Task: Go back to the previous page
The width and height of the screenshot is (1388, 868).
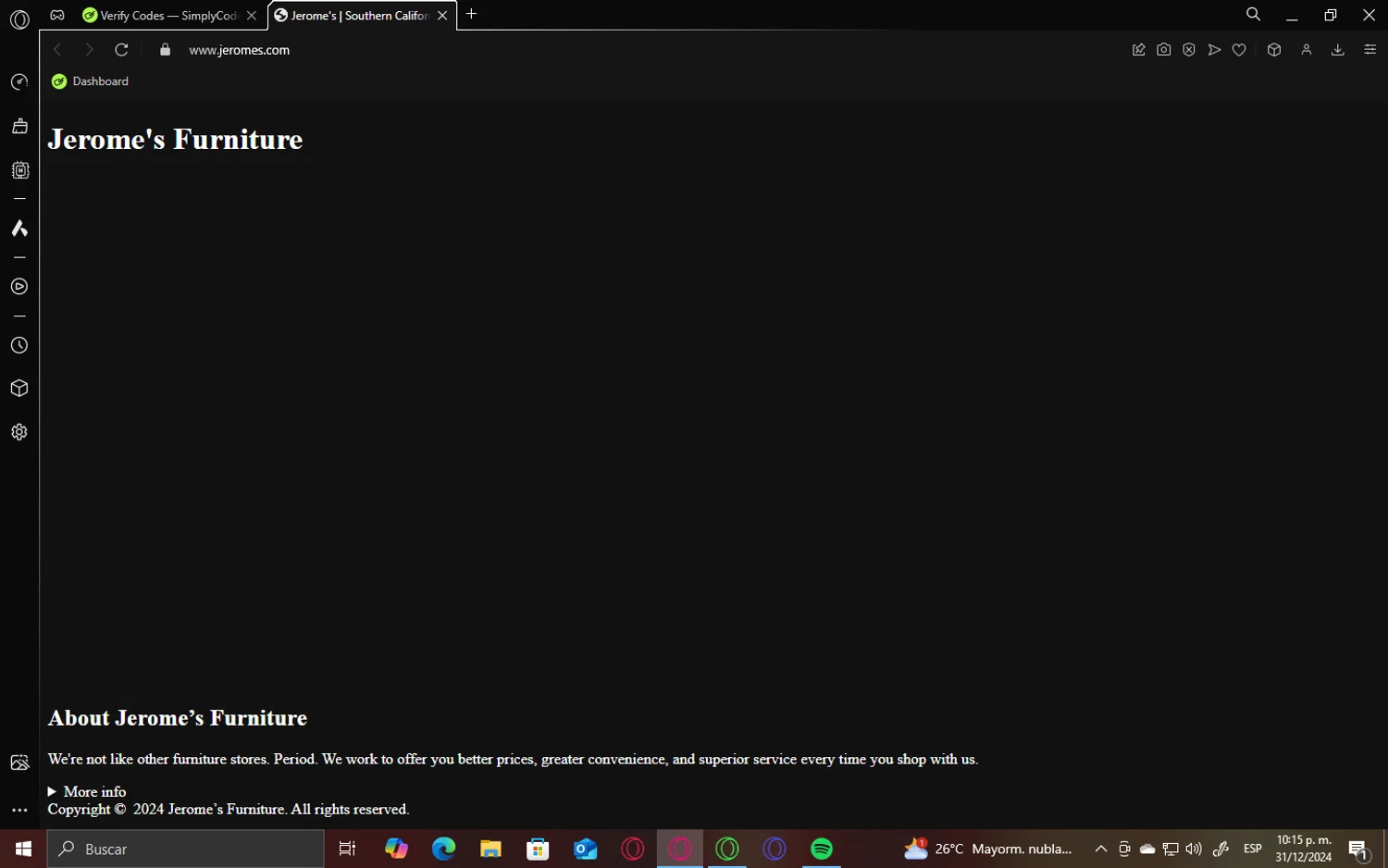Action: point(57,50)
